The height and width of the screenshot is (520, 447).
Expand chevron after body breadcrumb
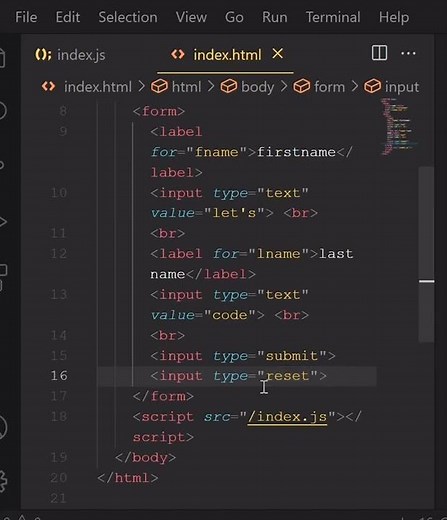pos(284,87)
